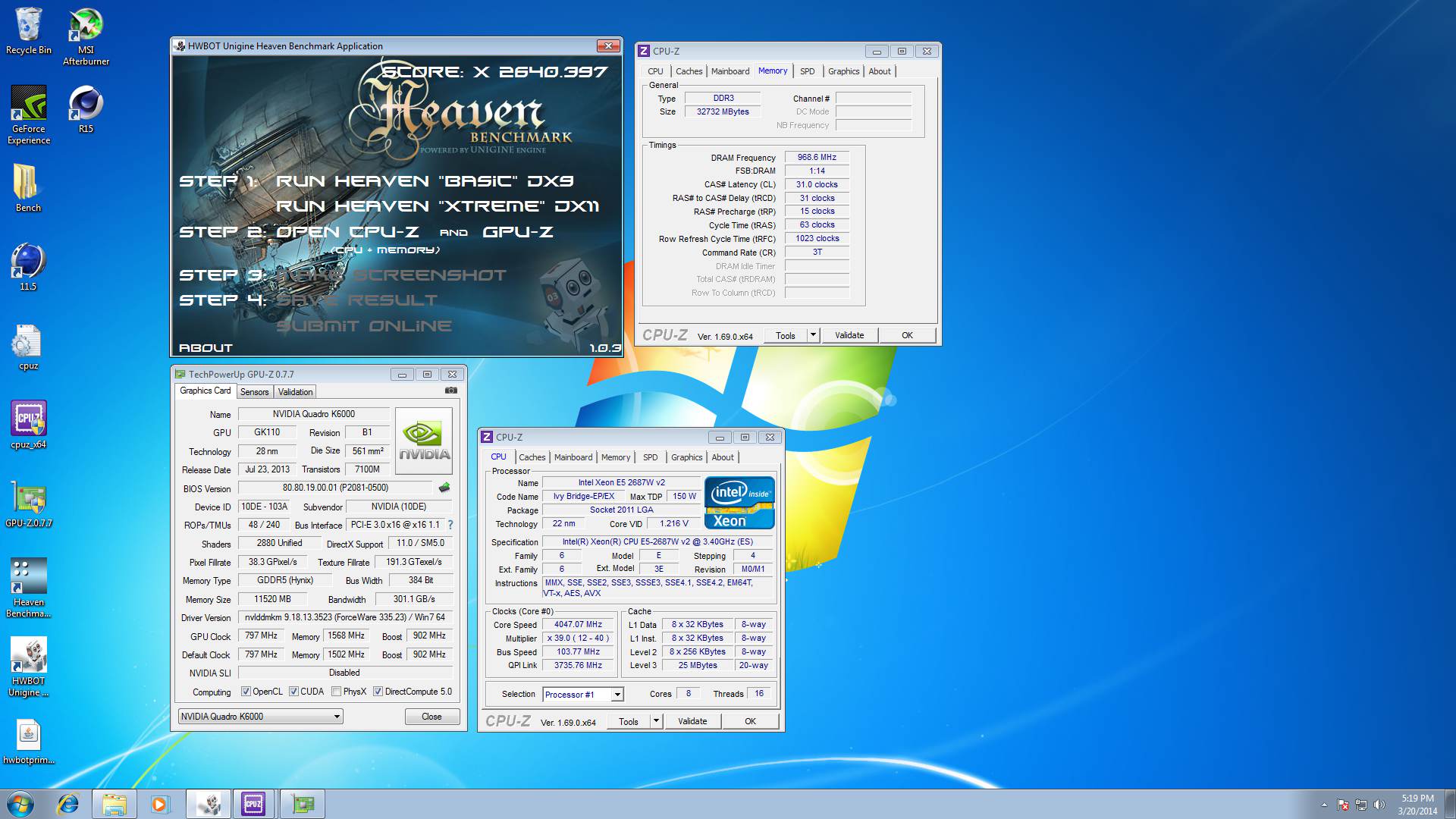Viewport: 1456px width, 819px height.
Task: Click the GPU-Z BIOS save chip icon
Action: tap(444, 488)
